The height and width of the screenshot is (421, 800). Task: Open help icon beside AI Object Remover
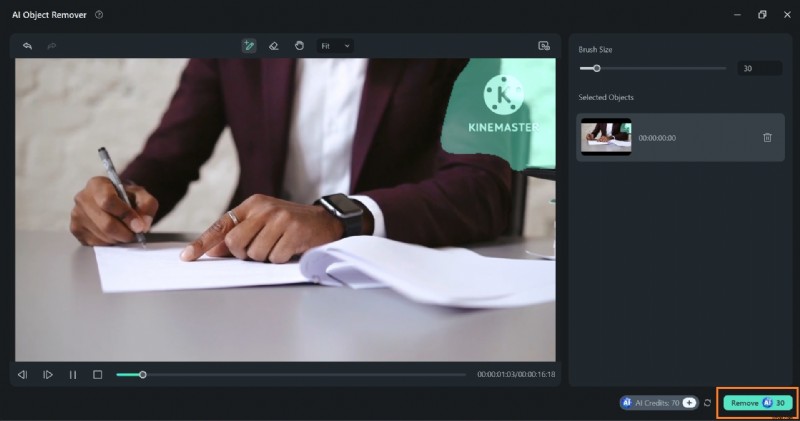coord(99,15)
